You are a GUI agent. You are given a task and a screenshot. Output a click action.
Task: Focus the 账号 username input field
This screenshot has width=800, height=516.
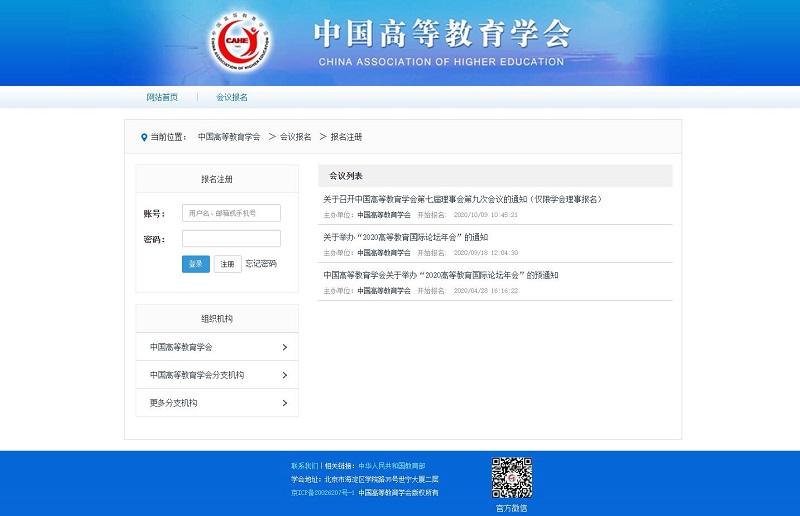coord(231,213)
